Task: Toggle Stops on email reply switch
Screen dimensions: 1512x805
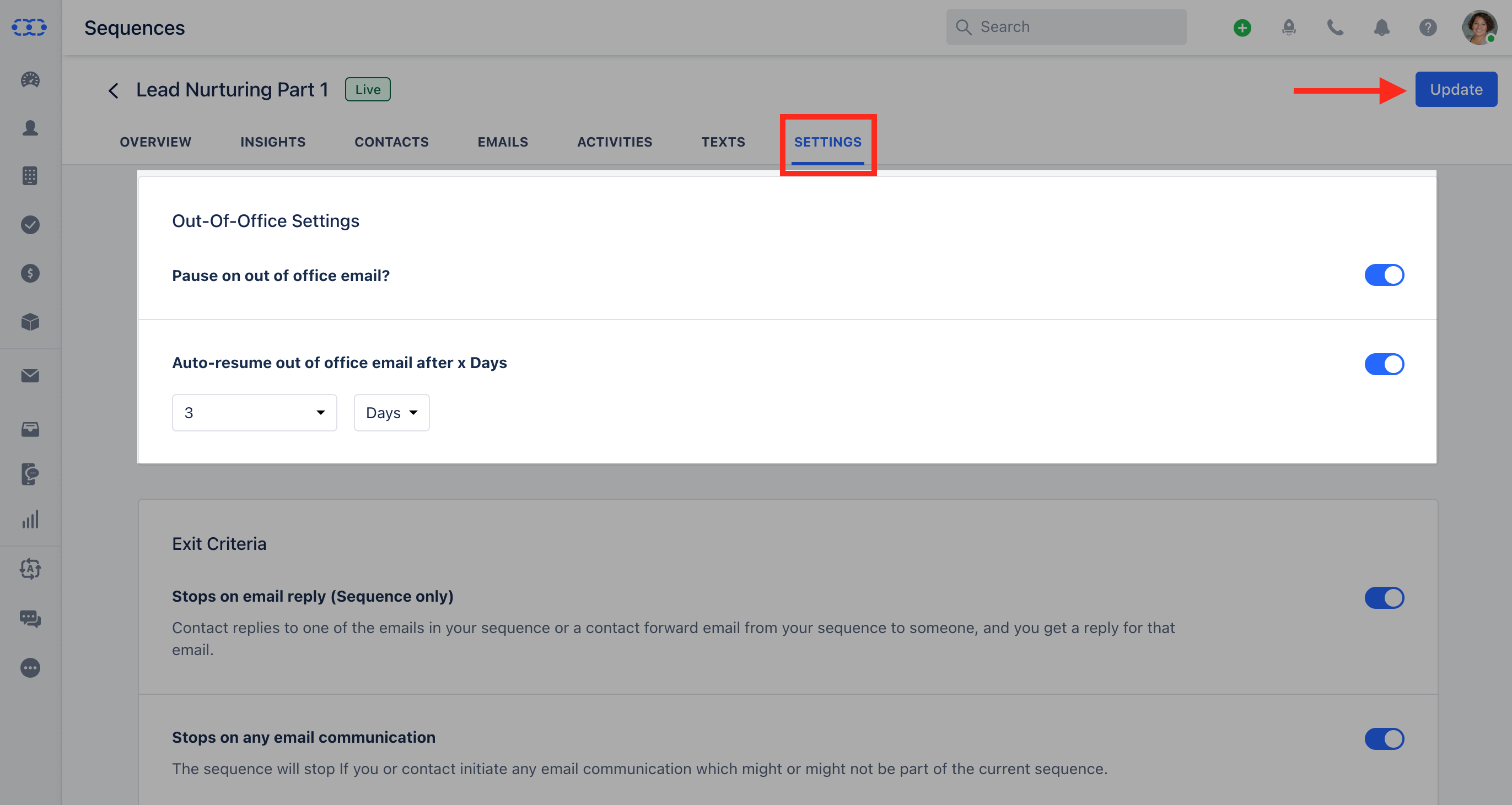Action: (1384, 597)
